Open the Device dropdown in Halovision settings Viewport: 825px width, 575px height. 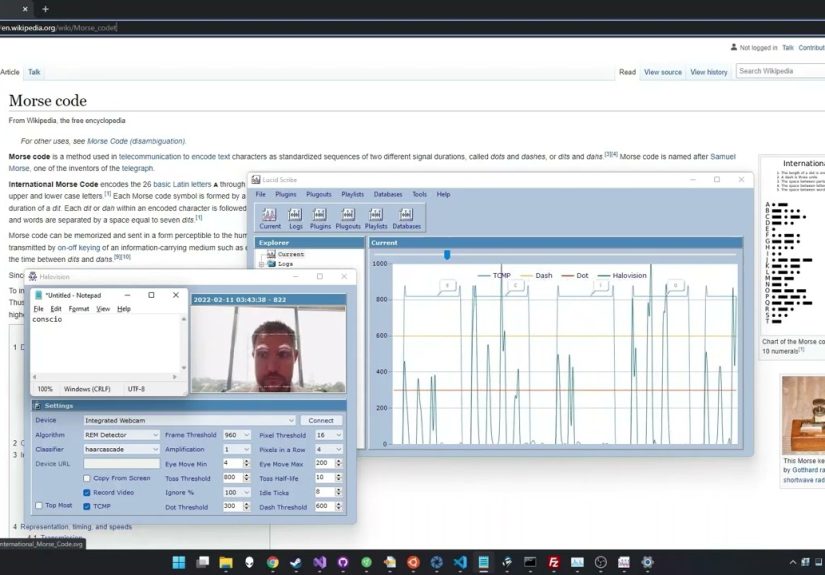[189, 420]
